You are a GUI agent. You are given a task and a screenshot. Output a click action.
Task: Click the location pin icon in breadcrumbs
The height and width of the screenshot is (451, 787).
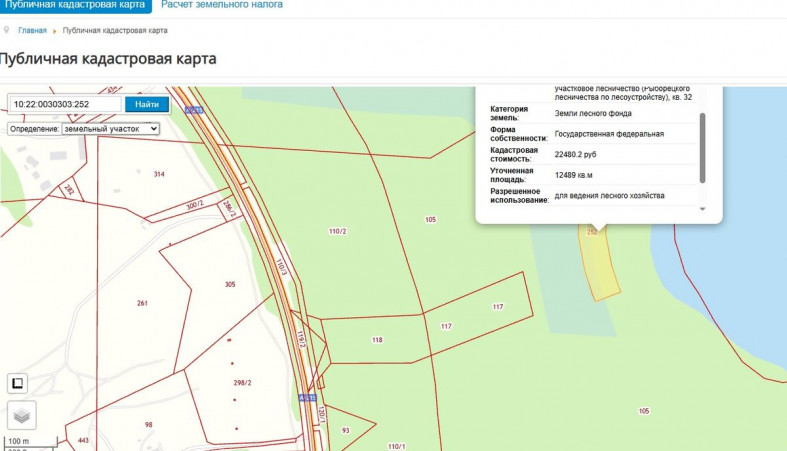(x=7, y=30)
